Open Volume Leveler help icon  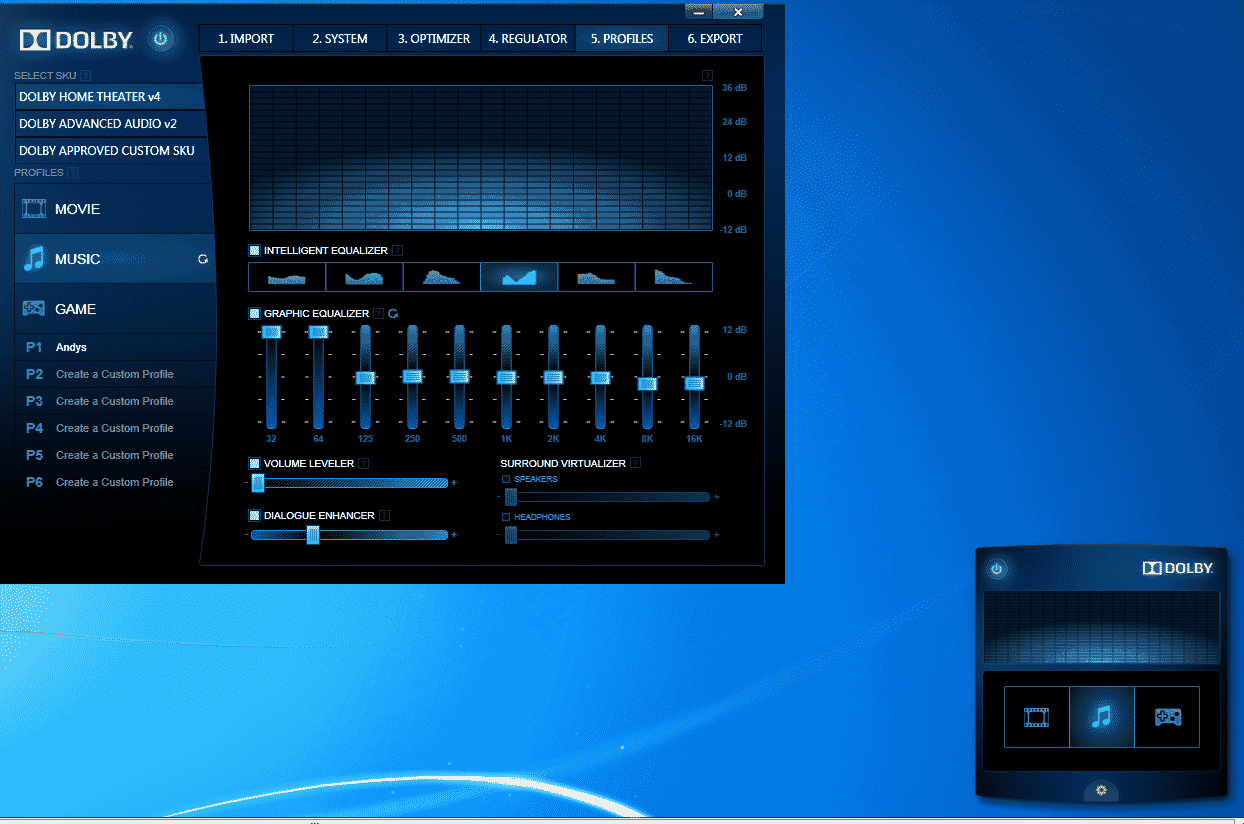[x=363, y=463]
